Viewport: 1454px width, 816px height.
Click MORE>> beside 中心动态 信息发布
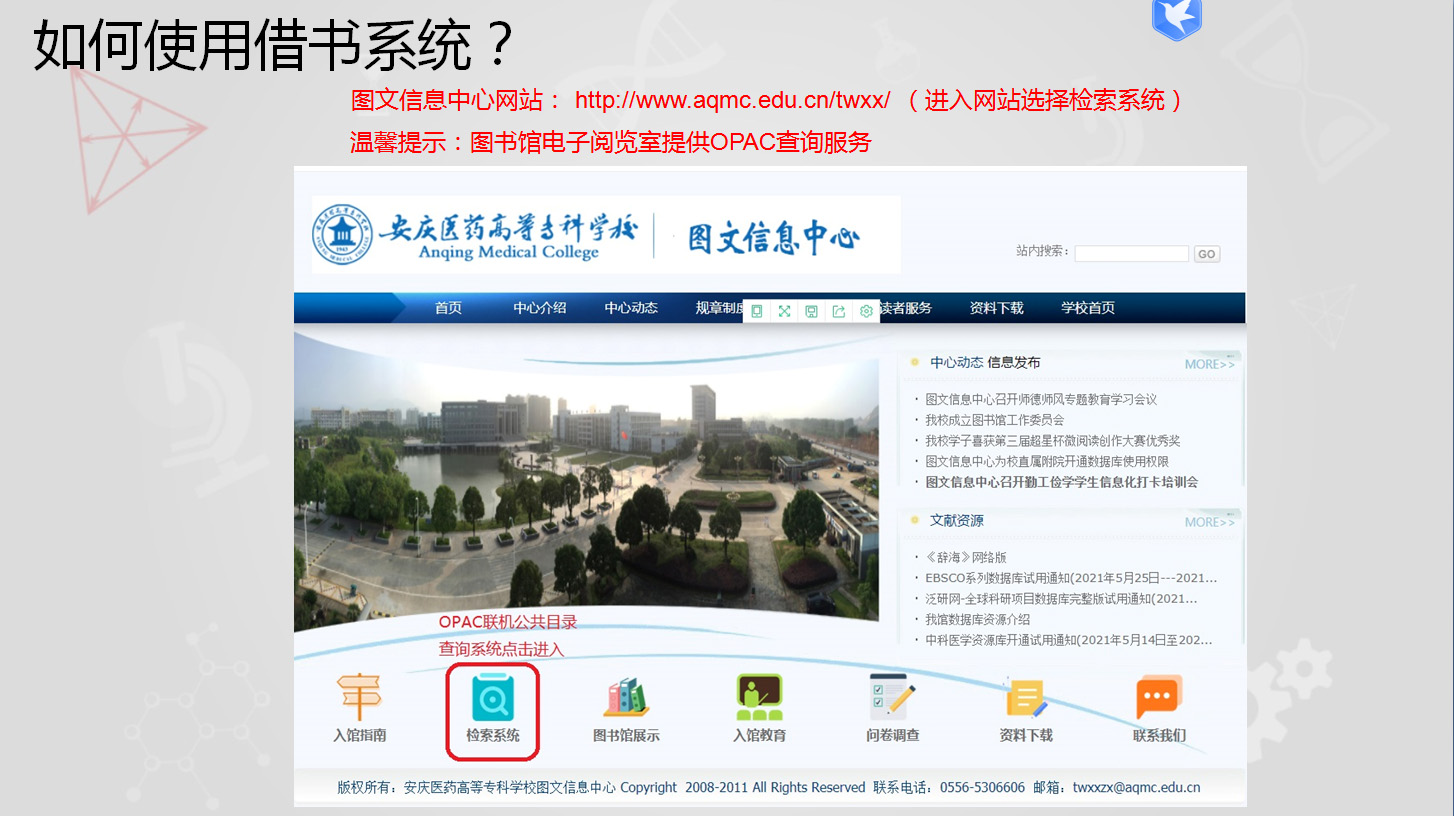coord(1209,364)
